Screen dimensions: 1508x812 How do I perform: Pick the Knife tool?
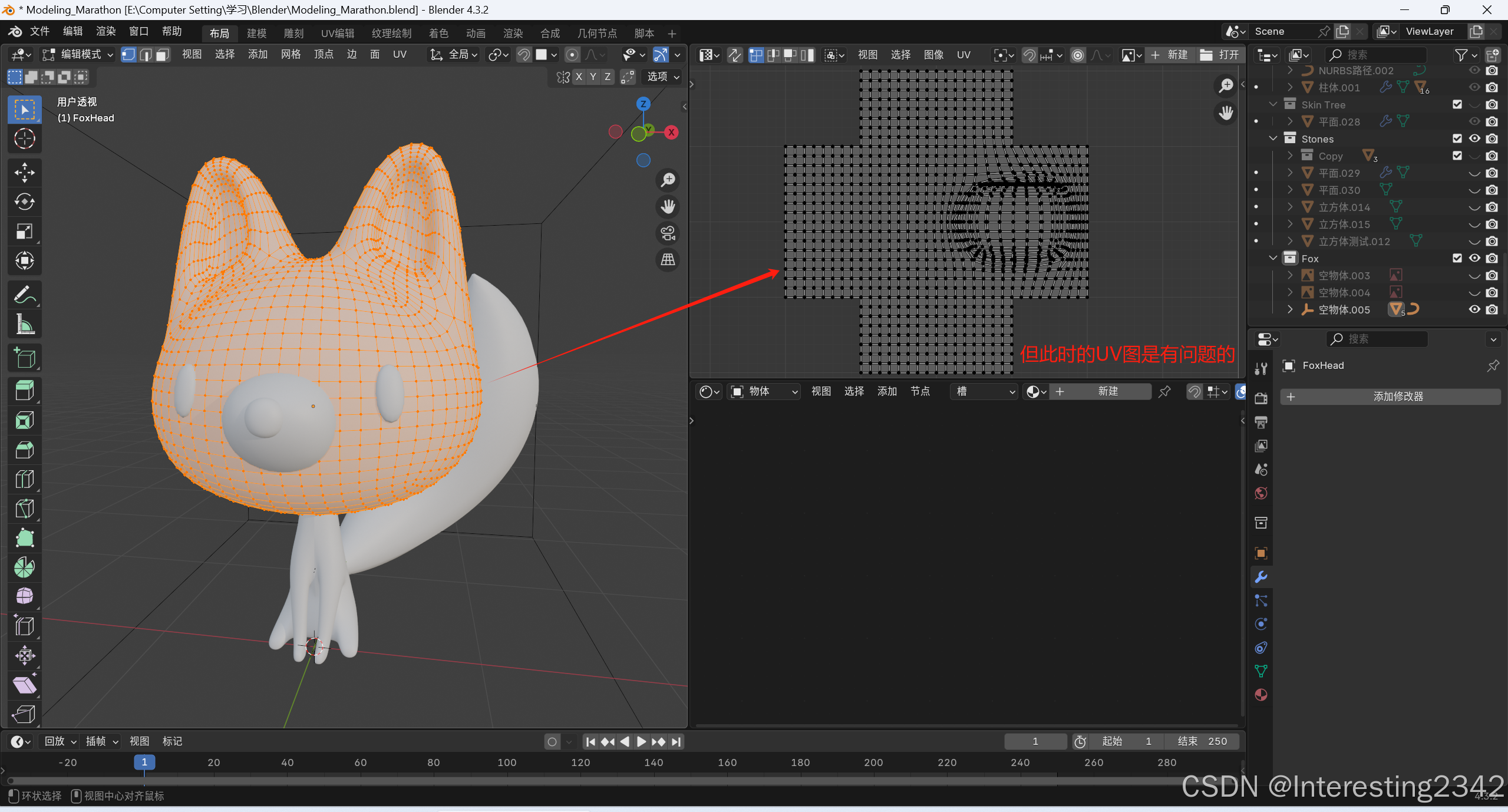pos(24,509)
